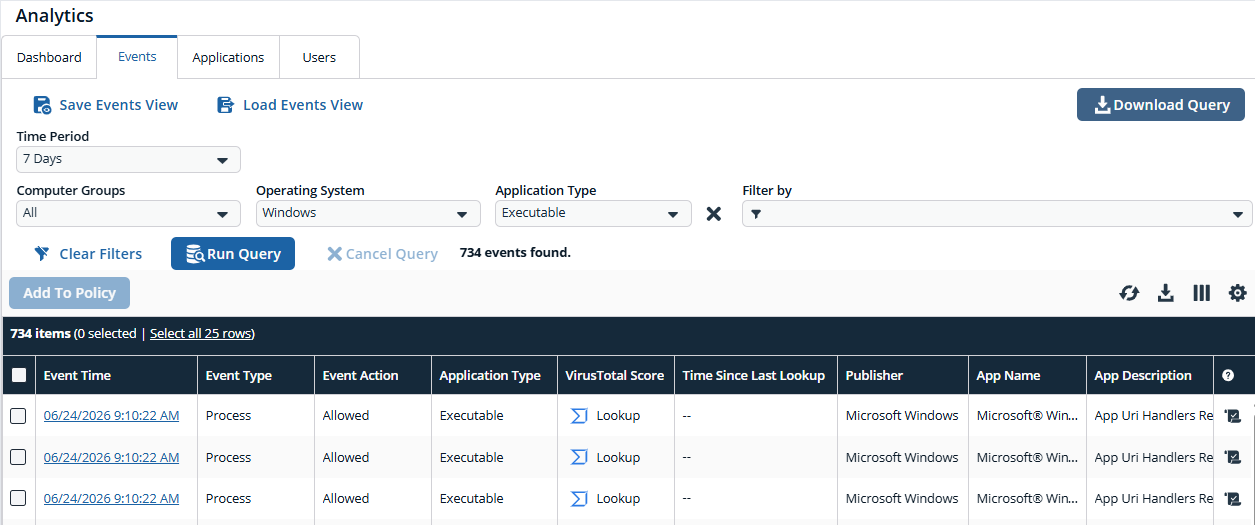Click the VirusTotal icon in the first row
Viewport: 1255px width, 525px height.
579,415
